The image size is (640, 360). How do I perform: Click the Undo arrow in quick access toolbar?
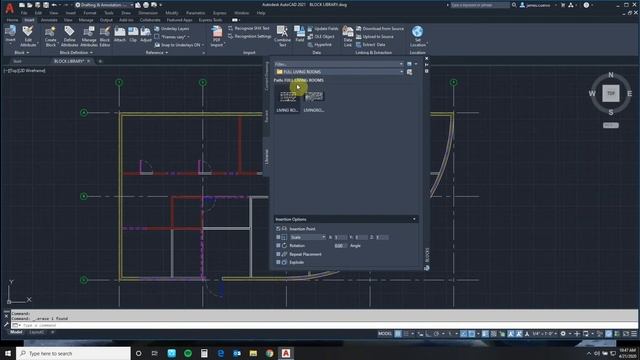(54, 5)
